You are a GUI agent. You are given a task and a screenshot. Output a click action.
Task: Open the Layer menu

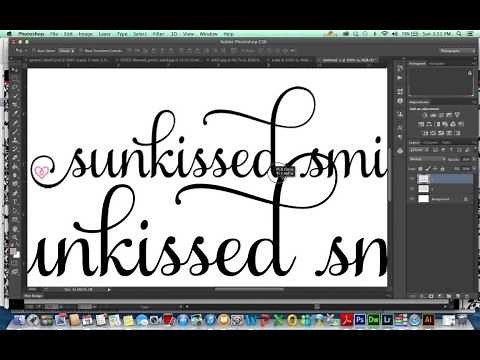[105, 34]
